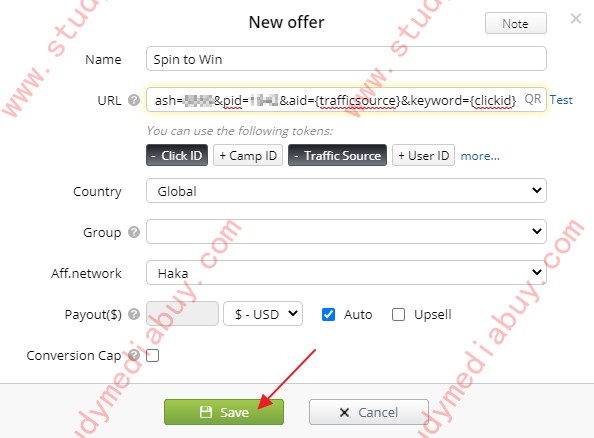The width and height of the screenshot is (594, 438).
Task: Open the QR code for the URL
Action: click(533, 99)
